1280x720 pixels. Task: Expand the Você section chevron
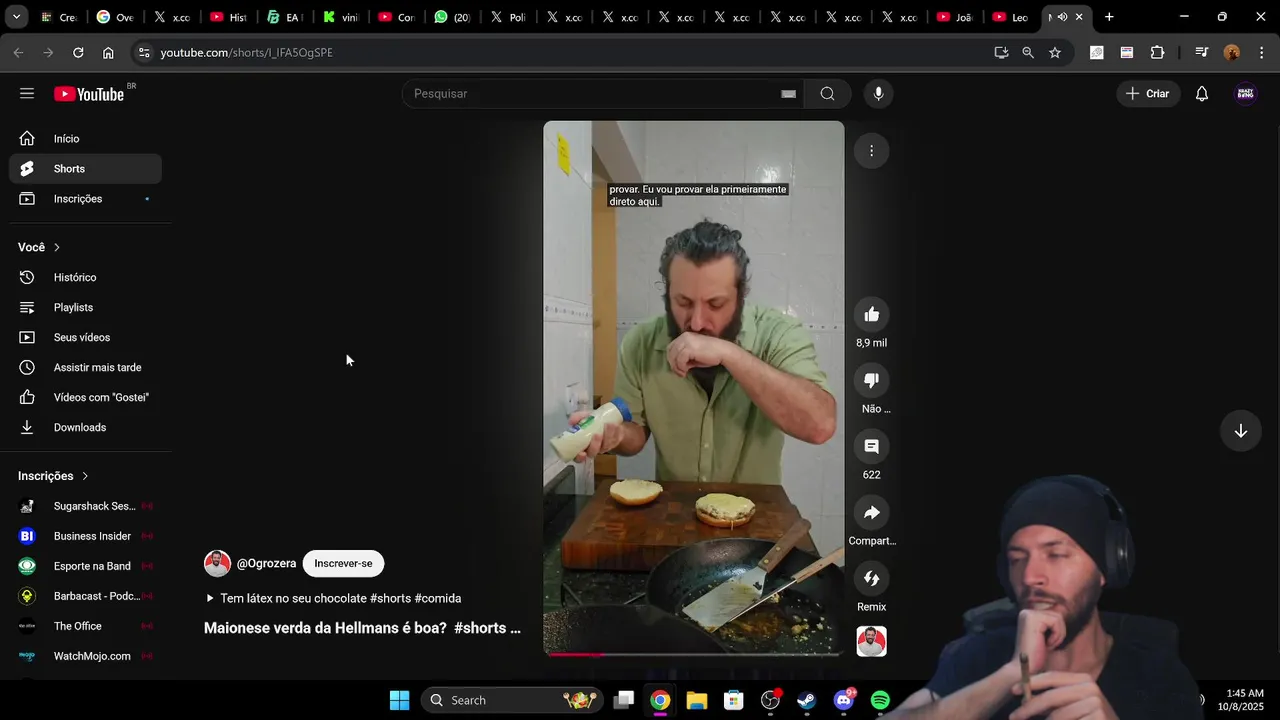[x=57, y=247]
